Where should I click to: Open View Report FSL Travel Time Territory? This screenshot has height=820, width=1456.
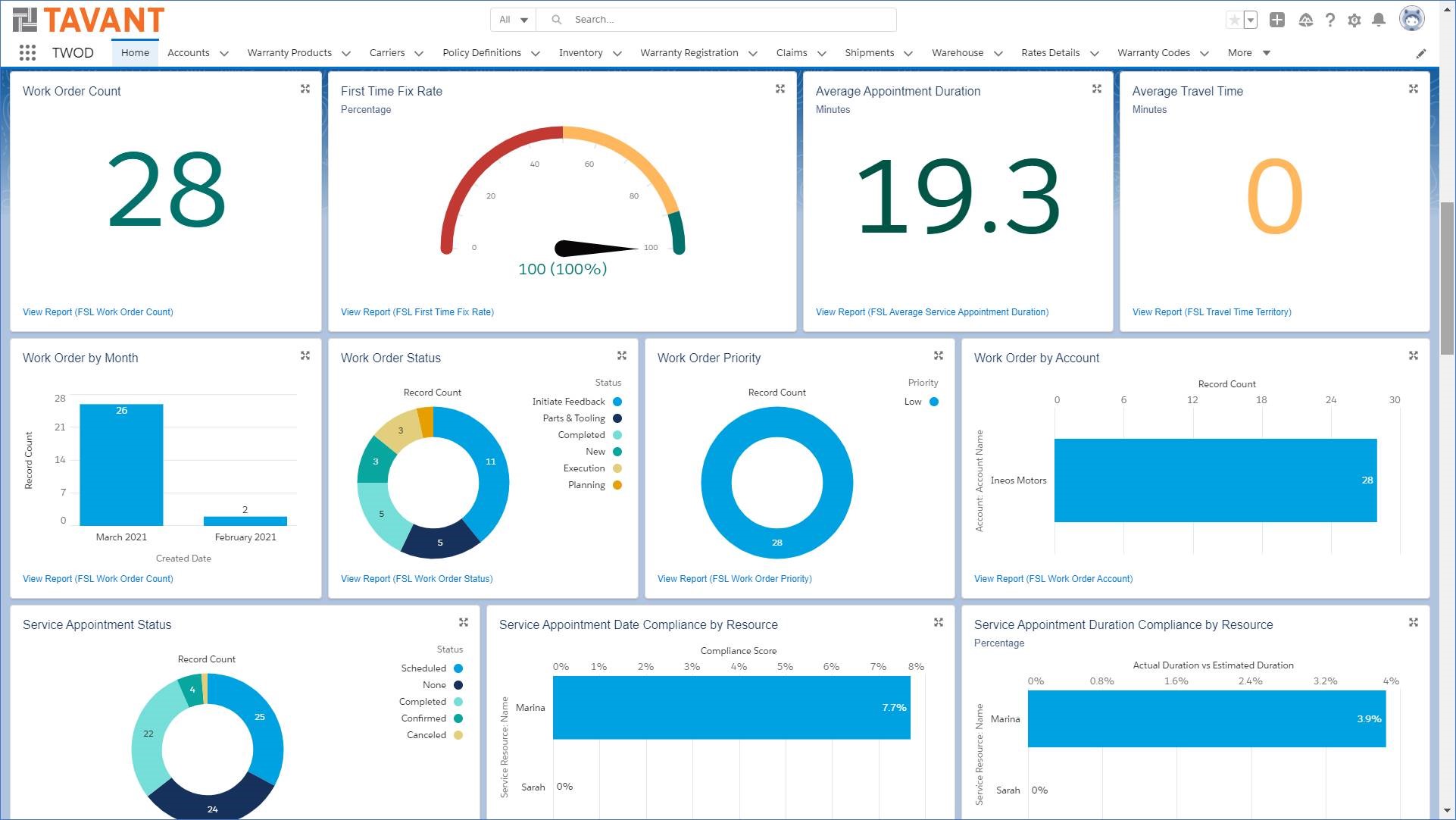pos(1211,312)
